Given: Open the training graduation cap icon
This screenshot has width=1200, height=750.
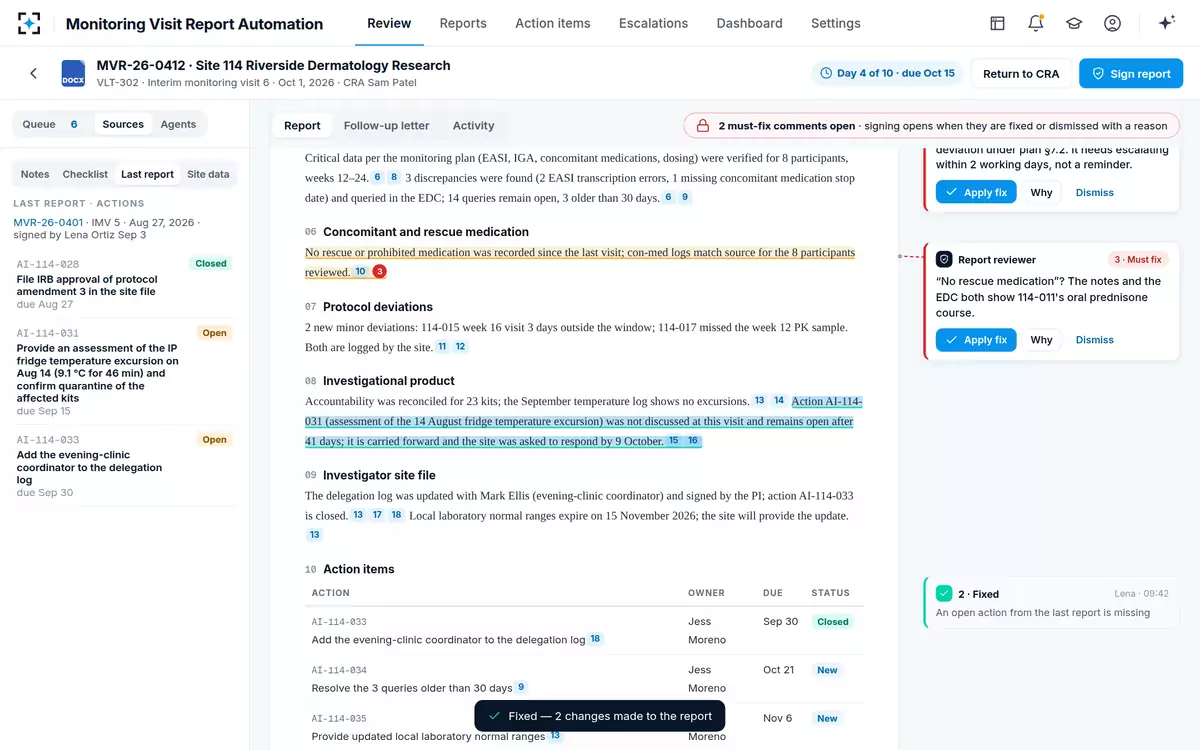Looking at the screenshot, I should pos(1074,23).
